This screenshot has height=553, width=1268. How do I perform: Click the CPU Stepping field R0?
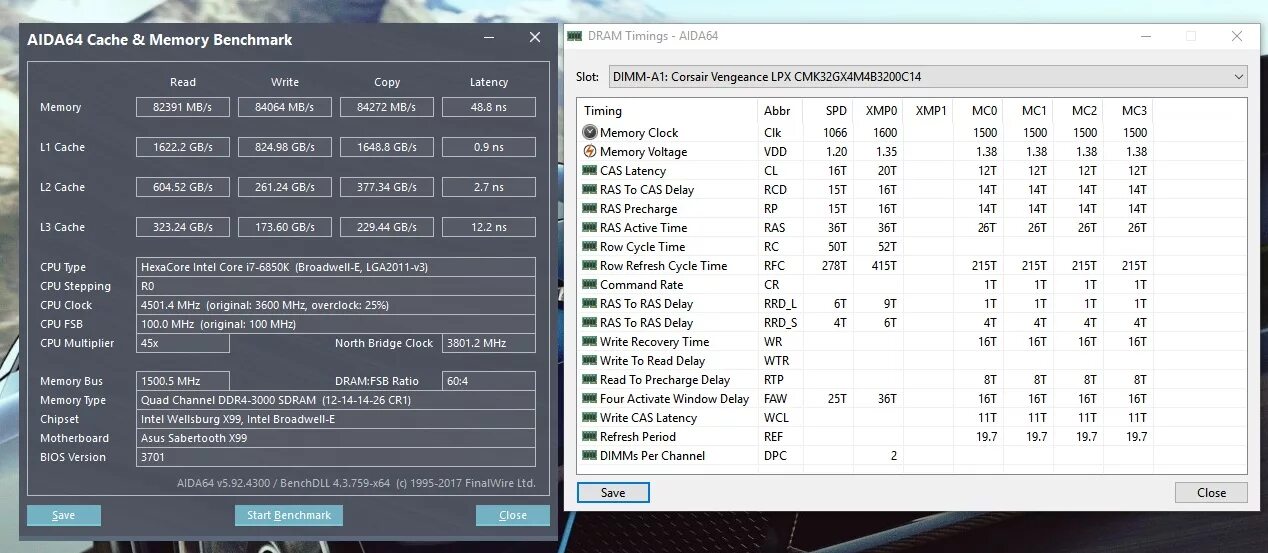point(336,286)
